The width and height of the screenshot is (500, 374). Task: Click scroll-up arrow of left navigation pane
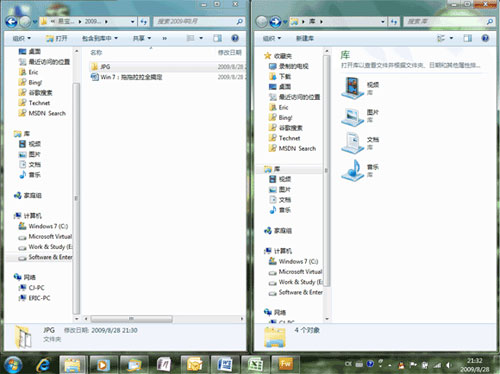tap(76, 51)
